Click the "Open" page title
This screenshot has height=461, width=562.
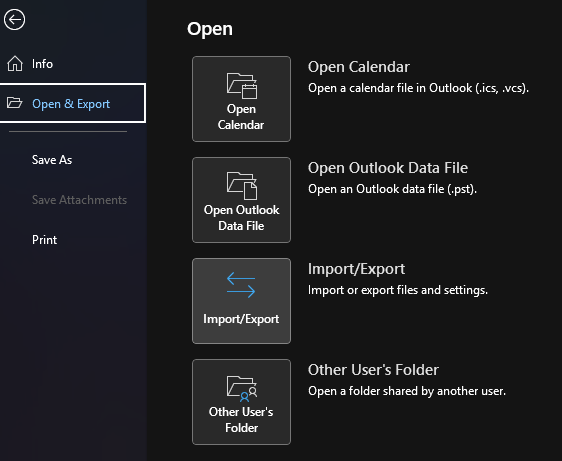pyautogui.click(x=210, y=29)
